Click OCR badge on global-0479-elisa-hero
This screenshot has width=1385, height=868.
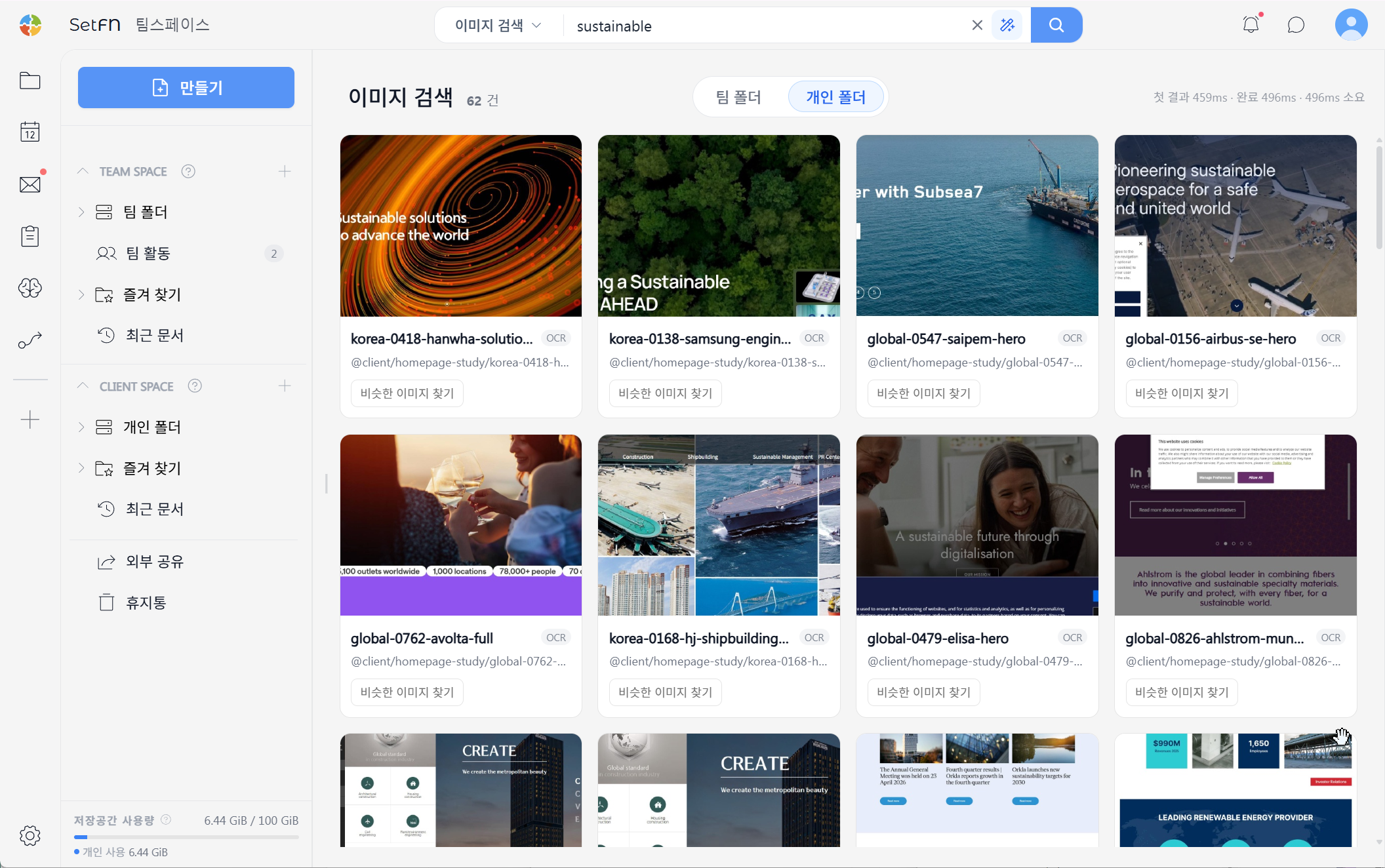(x=1073, y=638)
